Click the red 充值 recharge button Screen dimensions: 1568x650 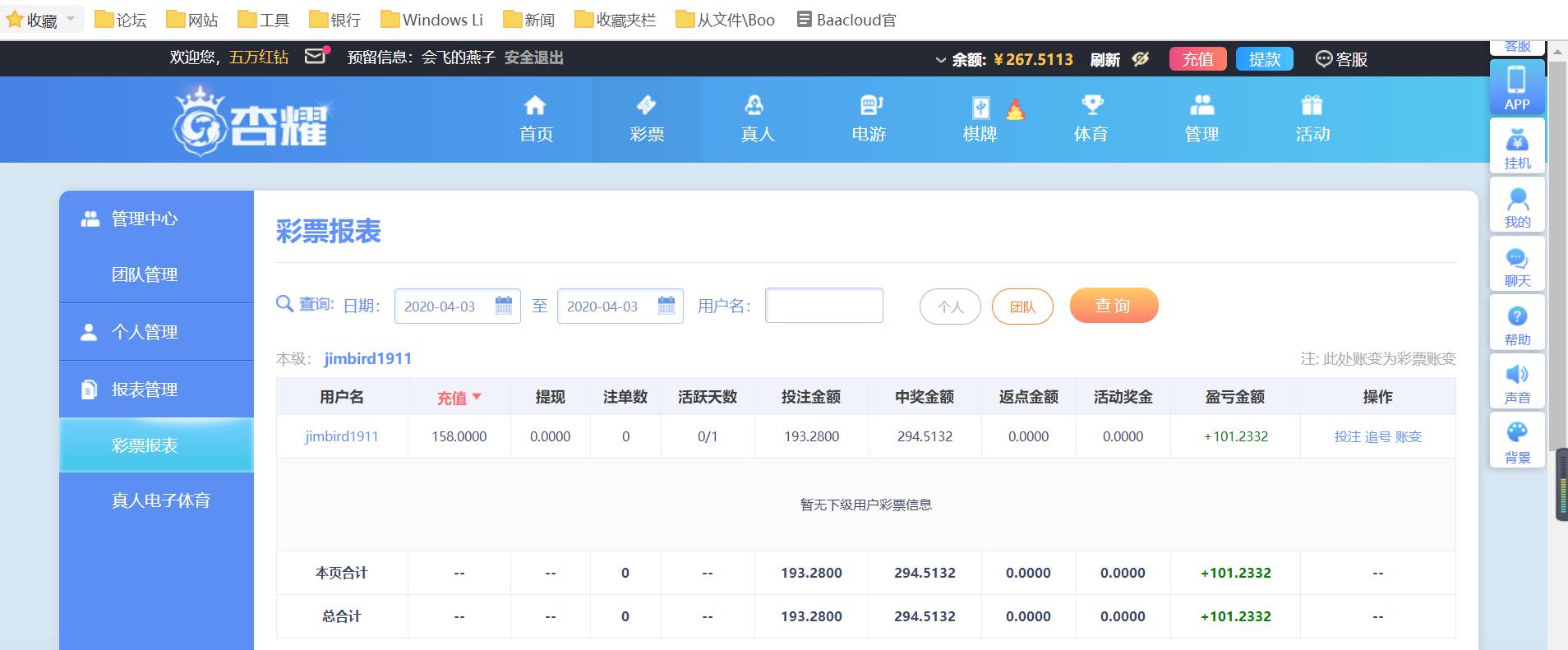coord(1197,59)
